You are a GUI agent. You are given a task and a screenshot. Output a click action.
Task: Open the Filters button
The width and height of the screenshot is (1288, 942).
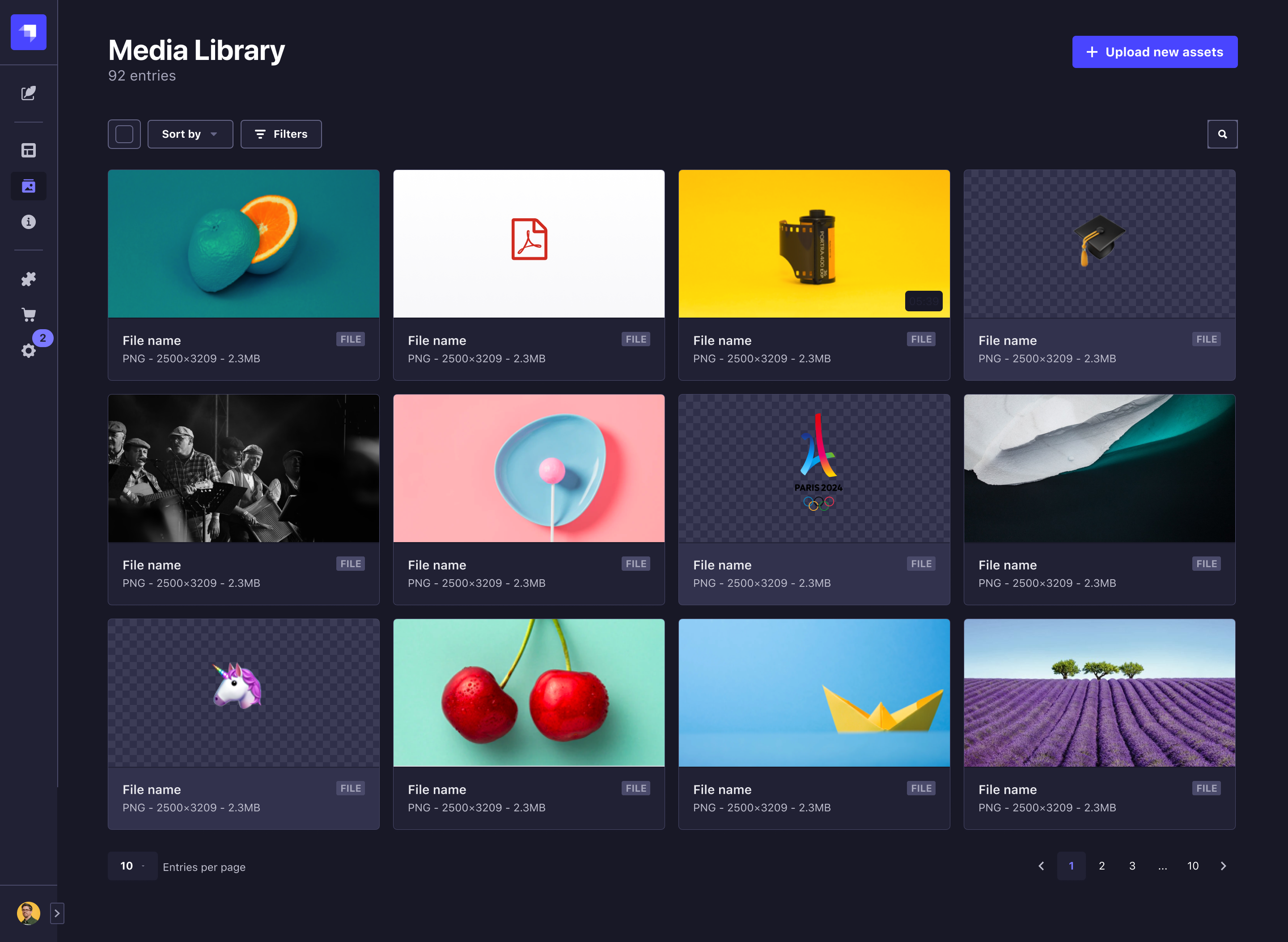point(280,134)
